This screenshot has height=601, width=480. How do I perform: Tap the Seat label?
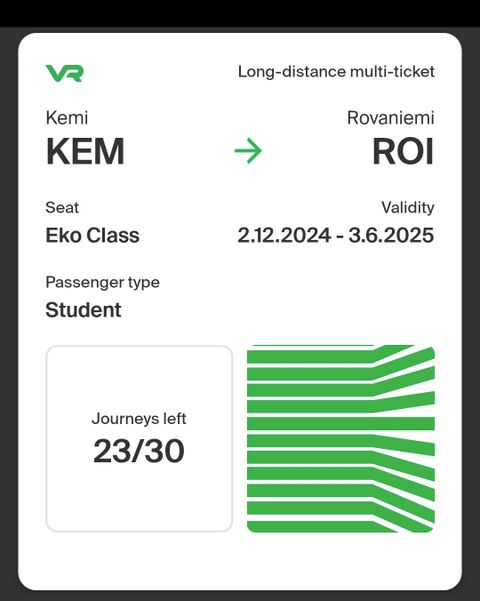(x=62, y=207)
